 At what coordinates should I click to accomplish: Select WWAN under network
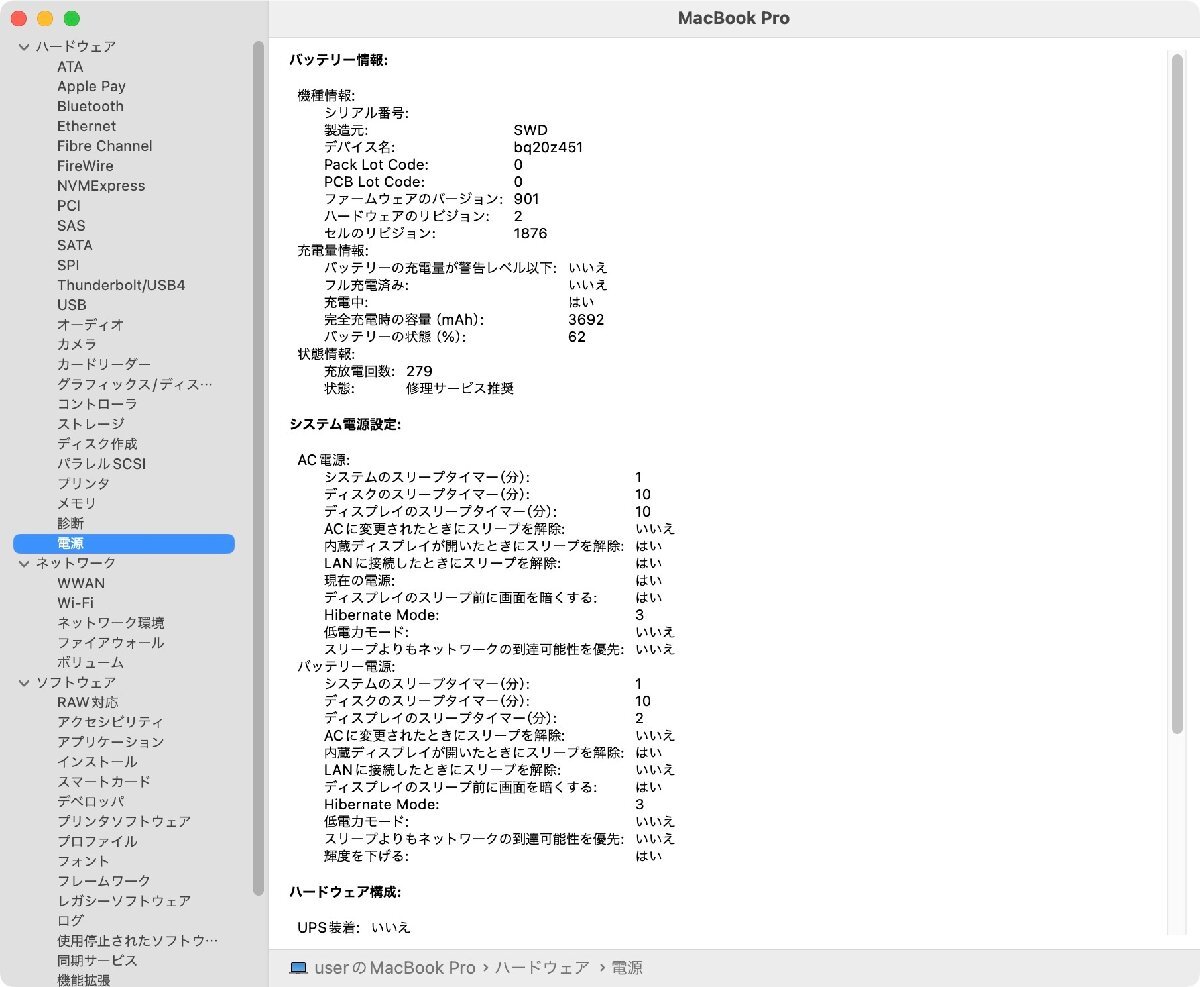[81, 583]
